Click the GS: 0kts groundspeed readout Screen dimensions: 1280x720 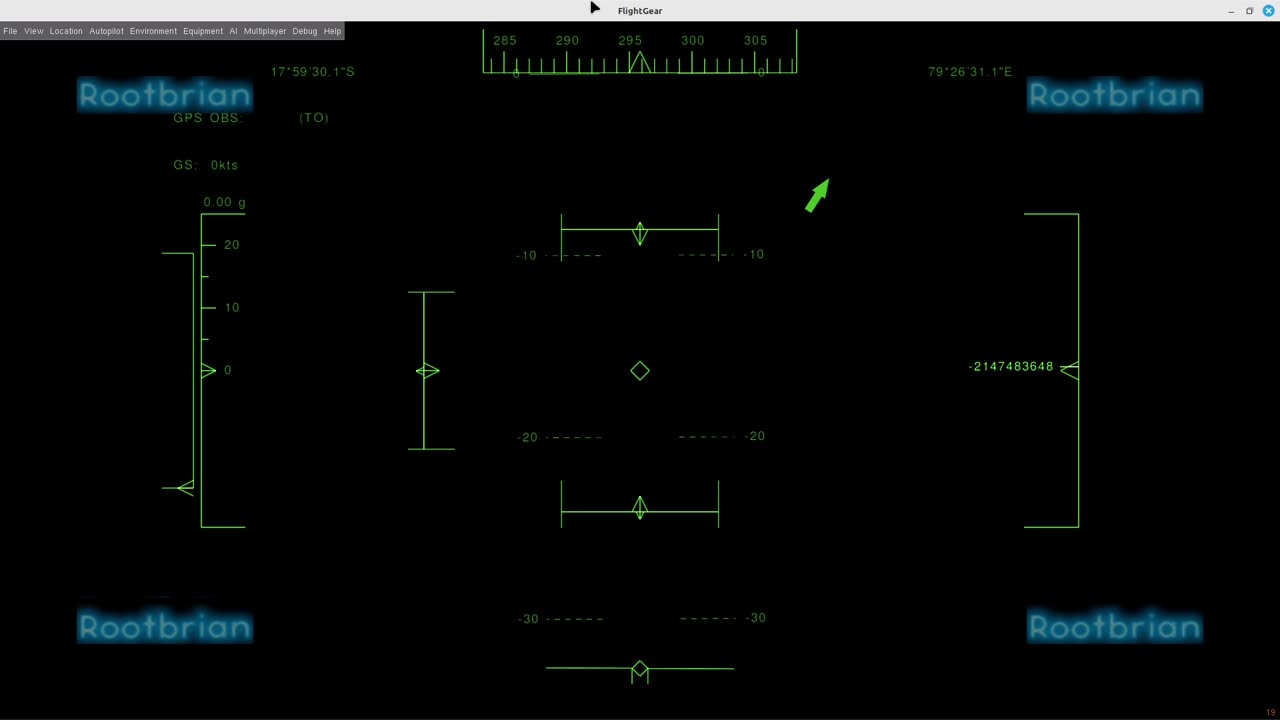coord(206,165)
